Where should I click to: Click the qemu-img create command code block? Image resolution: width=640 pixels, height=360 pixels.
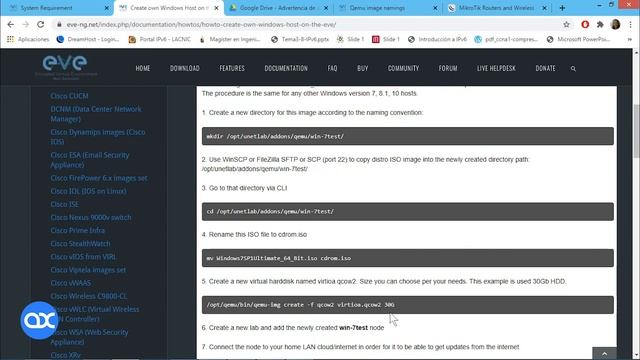407,304
